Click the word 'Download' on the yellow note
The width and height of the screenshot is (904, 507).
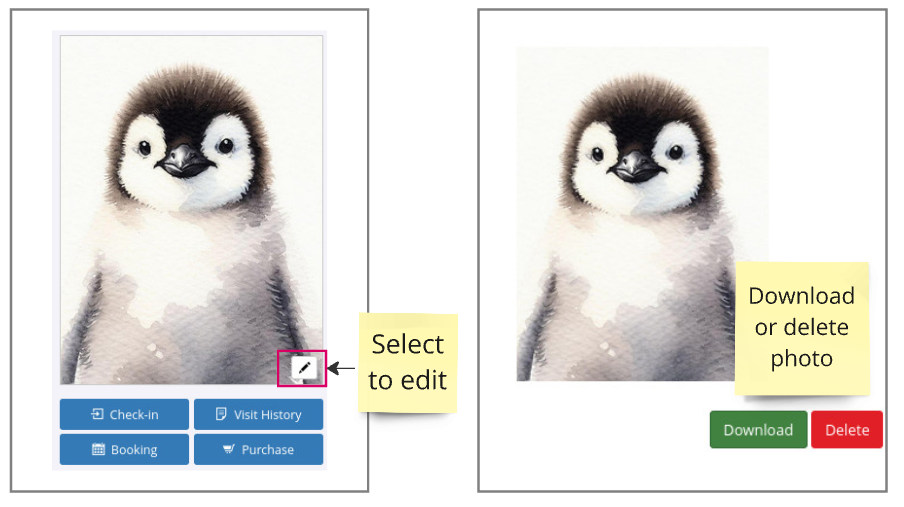pos(801,296)
